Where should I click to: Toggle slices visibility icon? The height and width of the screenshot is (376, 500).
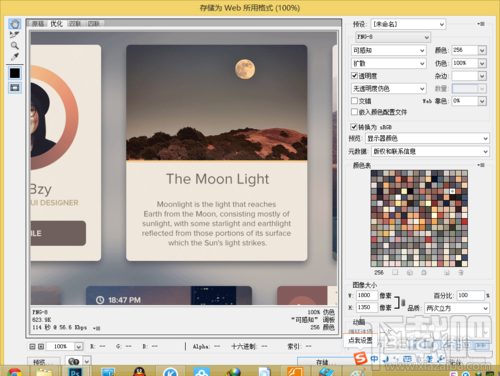click(15, 88)
